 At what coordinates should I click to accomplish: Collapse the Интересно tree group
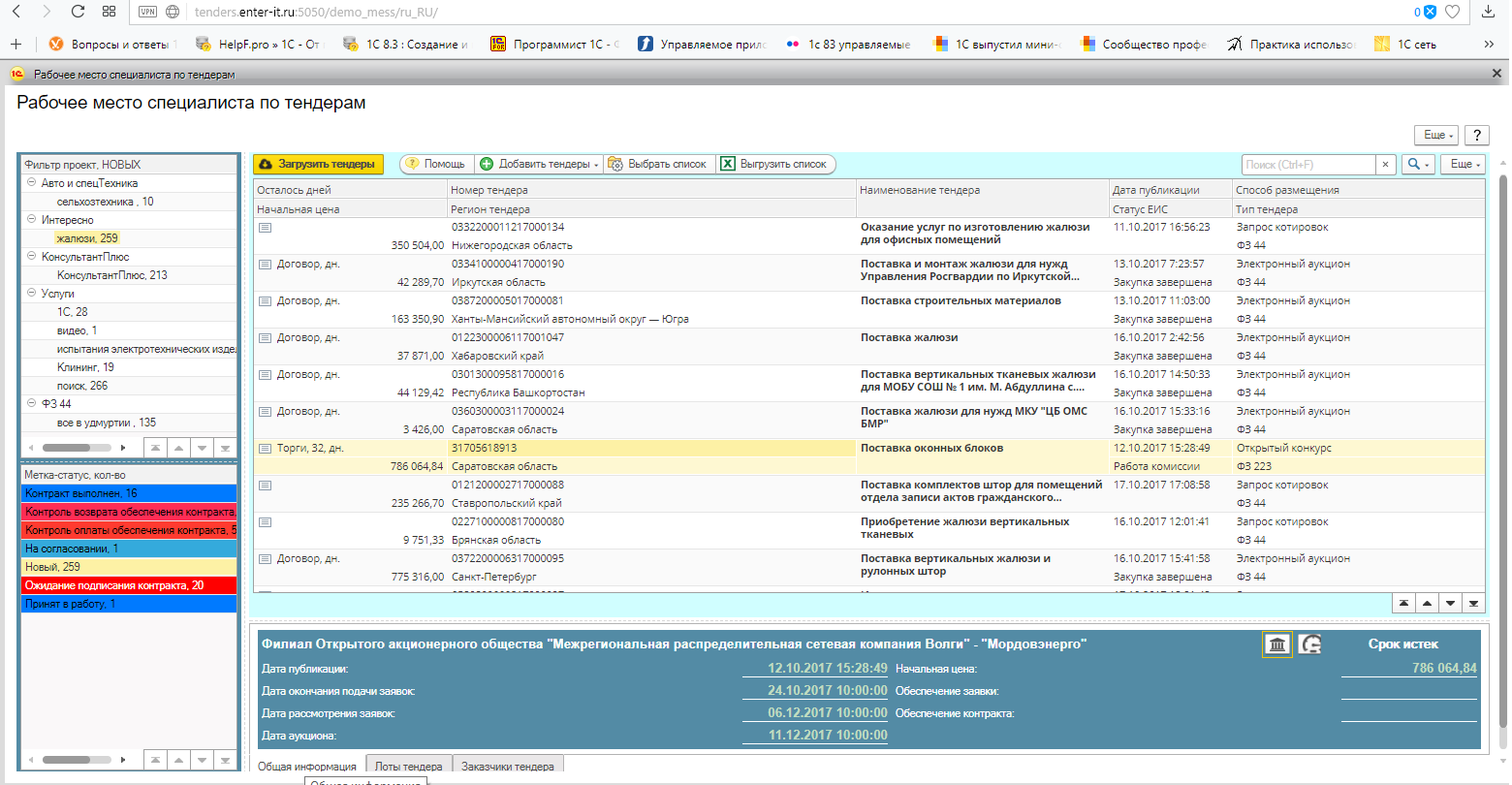pos(31,220)
